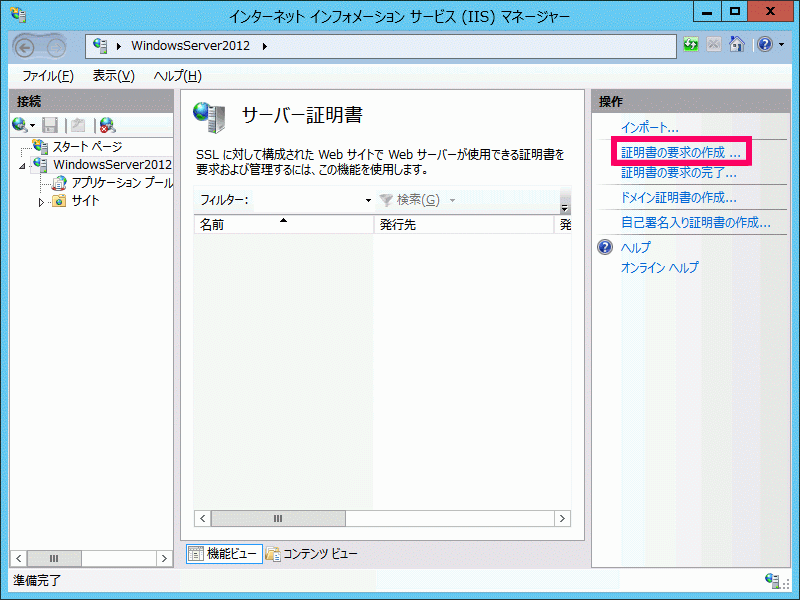Screen dimensions: 800x600
Task: Click the 検索(G) button
Action: (410, 200)
